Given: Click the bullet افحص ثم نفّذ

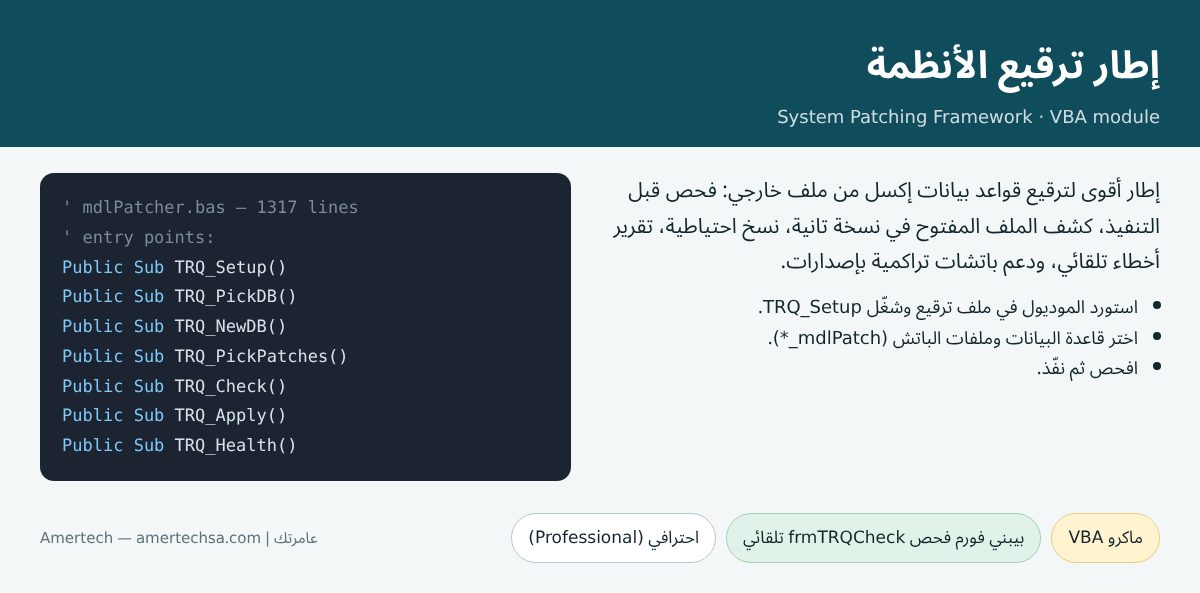Looking at the screenshot, I should (x=1087, y=368).
